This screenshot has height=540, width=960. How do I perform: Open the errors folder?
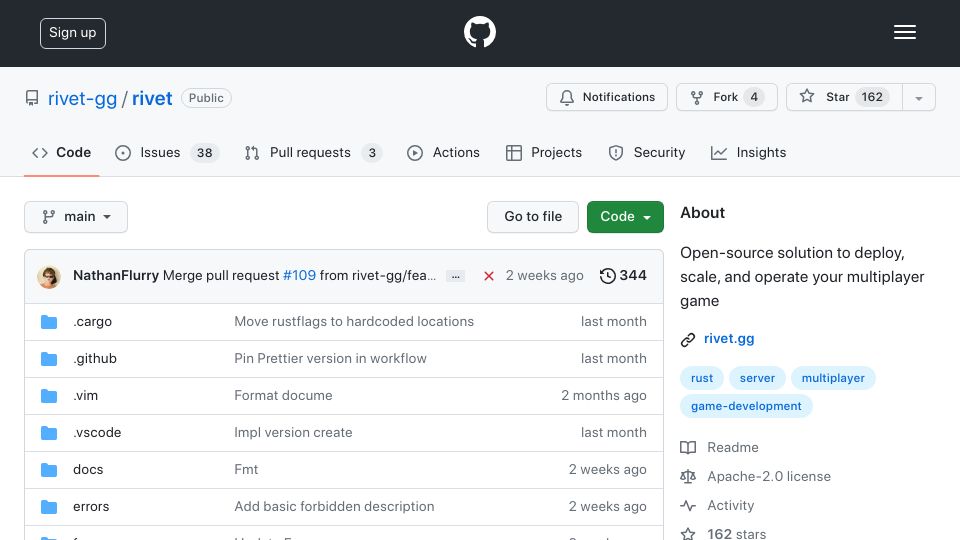[91, 507]
